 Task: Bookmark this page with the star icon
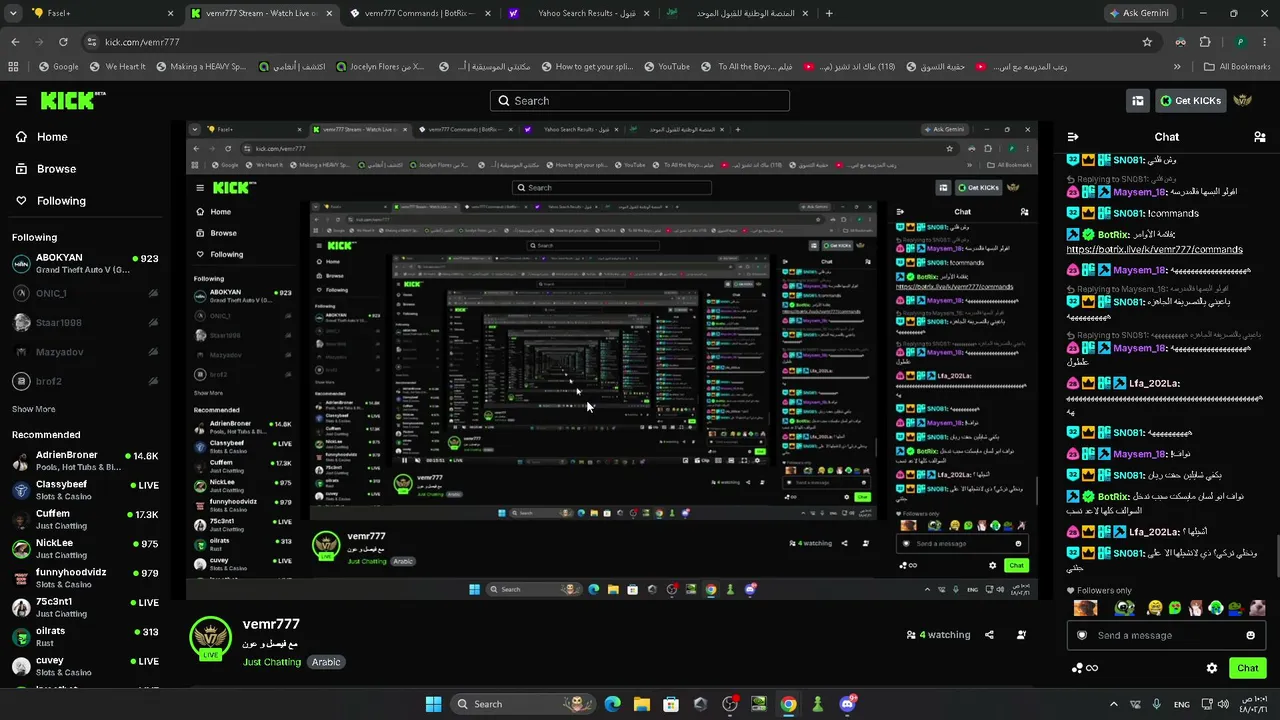(1147, 42)
